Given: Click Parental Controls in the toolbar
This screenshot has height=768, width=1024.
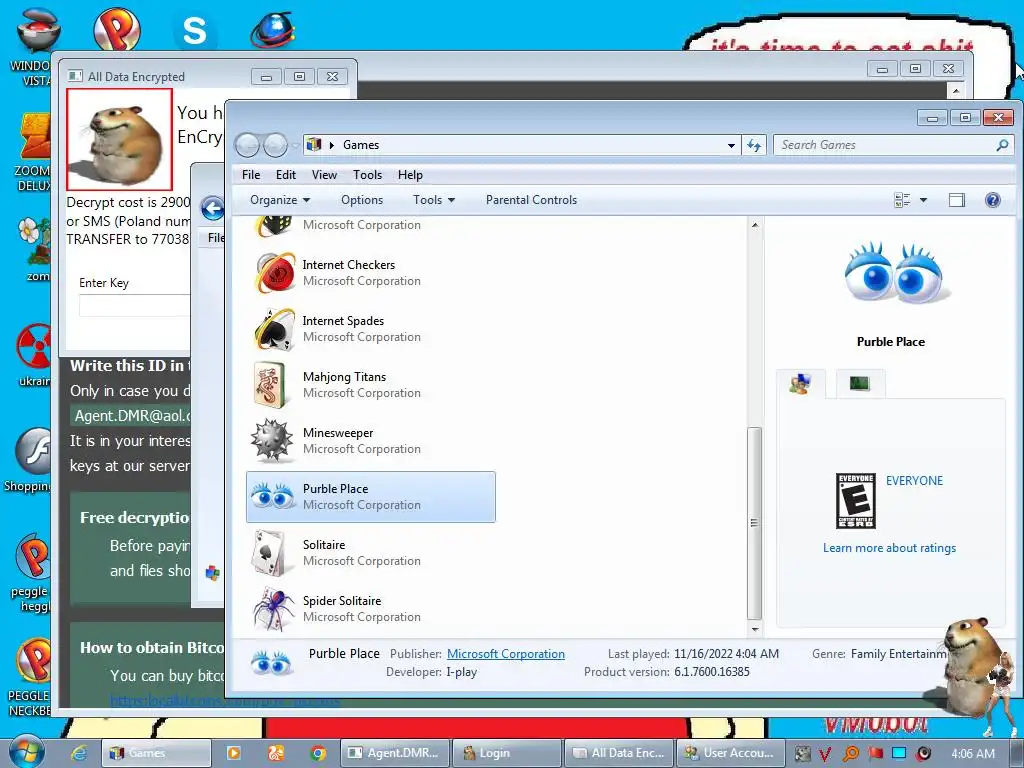Looking at the screenshot, I should click(532, 200).
